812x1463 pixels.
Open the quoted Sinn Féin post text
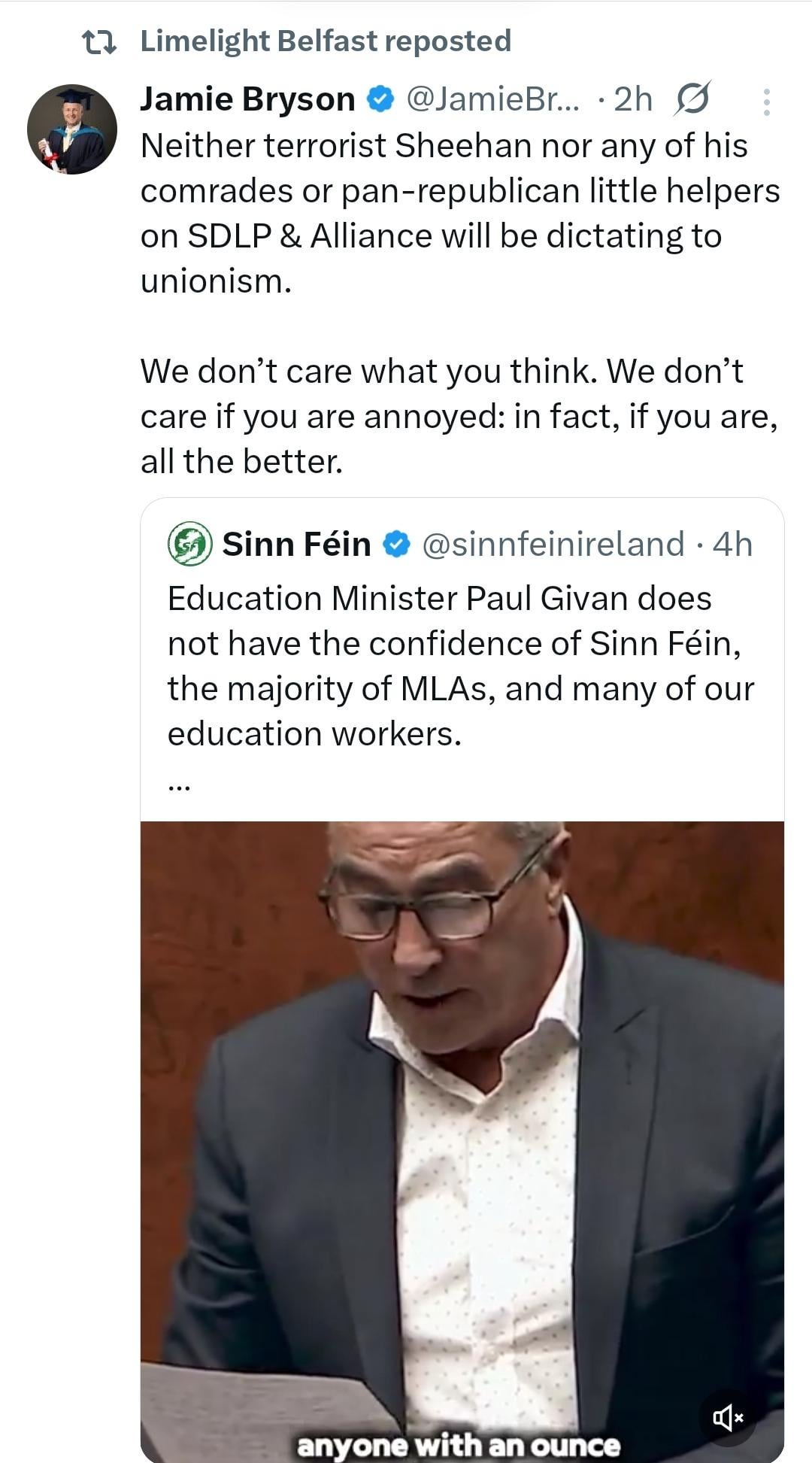pyautogui.click(x=460, y=666)
